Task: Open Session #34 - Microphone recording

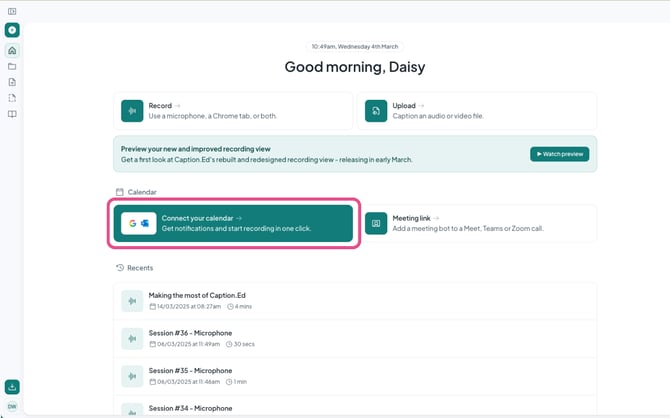Action: (354, 408)
